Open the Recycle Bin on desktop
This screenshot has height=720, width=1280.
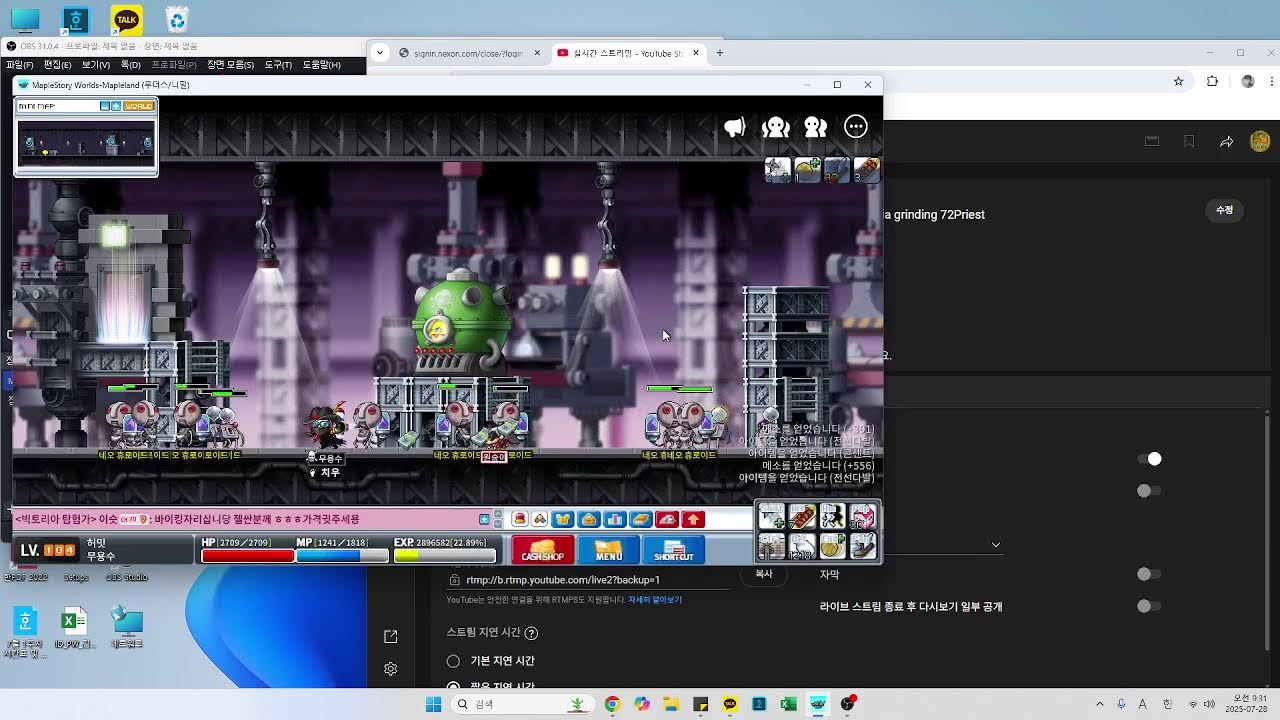click(177, 19)
